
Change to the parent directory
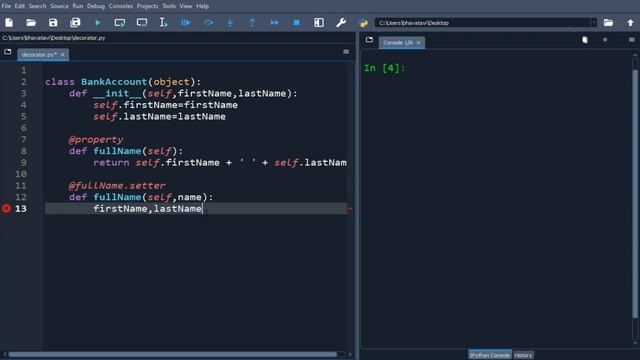click(630, 23)
